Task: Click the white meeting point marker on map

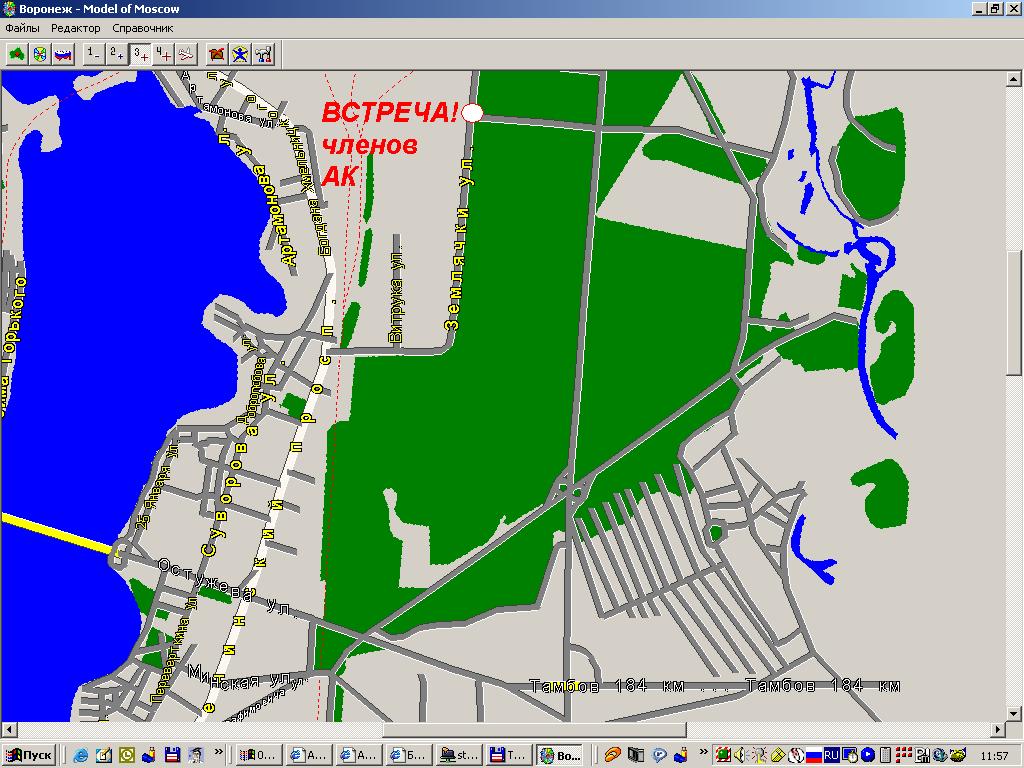Action: [x=473, y=113]
